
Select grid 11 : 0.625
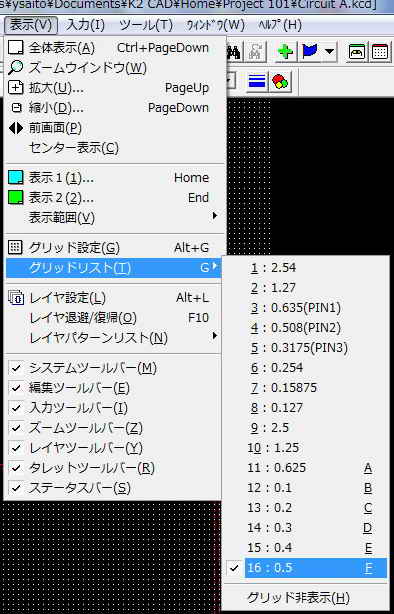(x=306, y=468)
